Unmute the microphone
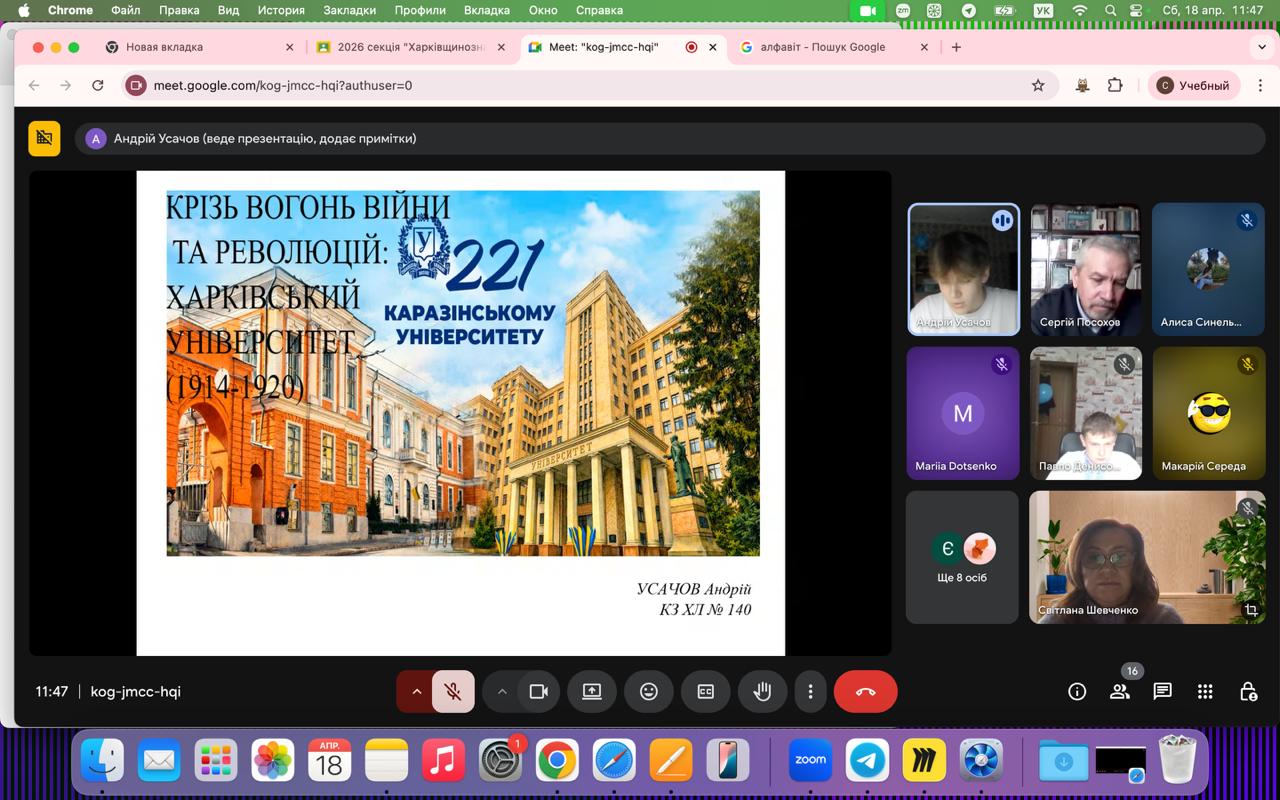The image size is (1280, 800). point(453,692)
